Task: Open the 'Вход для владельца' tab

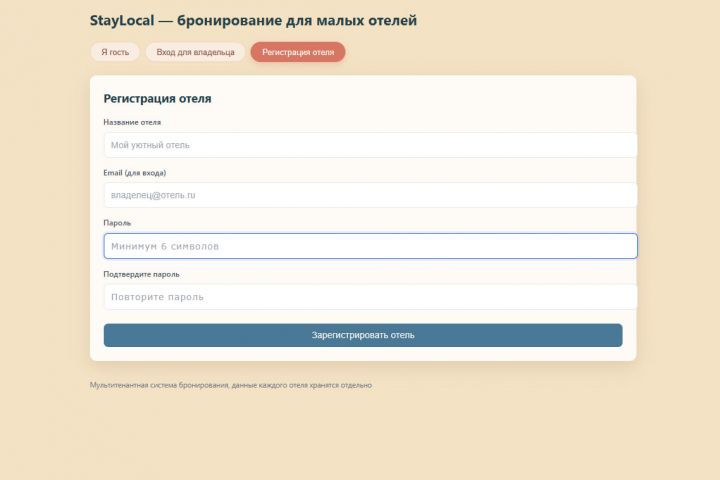Action: coord(195,52)
